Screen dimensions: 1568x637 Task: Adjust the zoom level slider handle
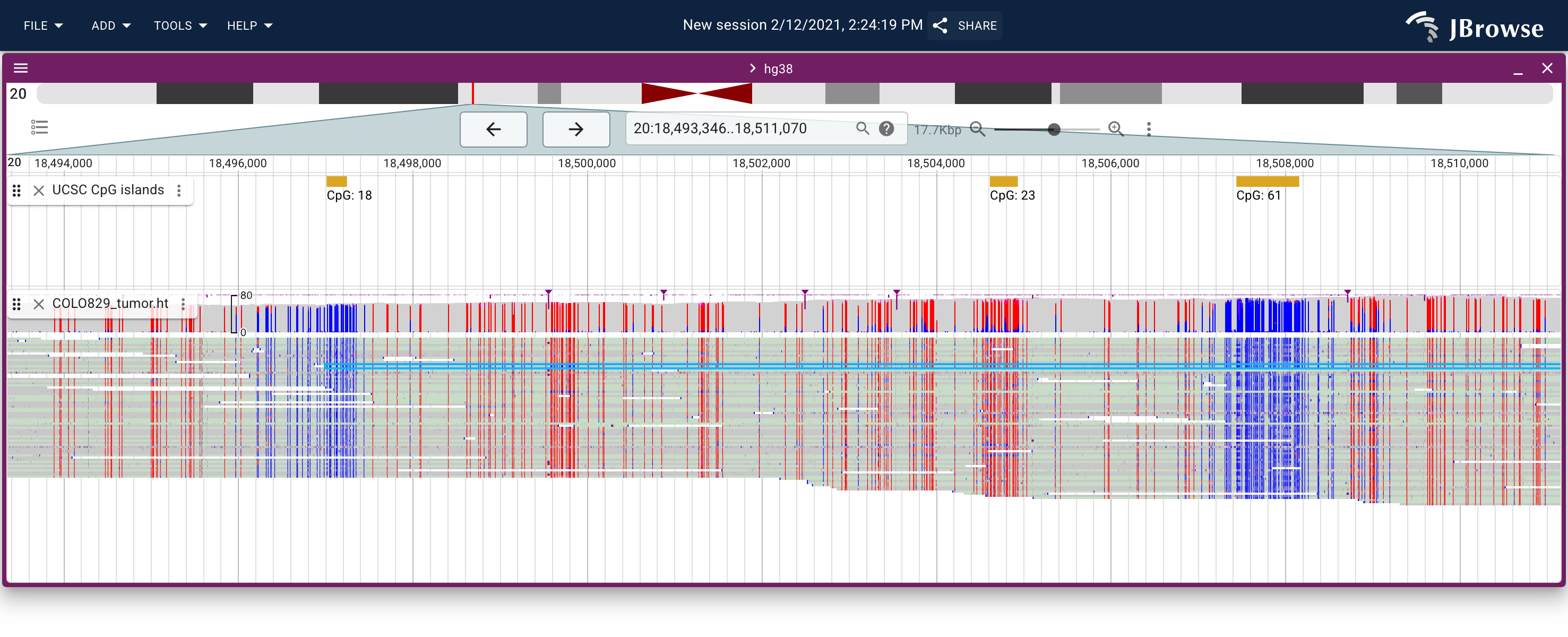click(x=1054, y=129)
